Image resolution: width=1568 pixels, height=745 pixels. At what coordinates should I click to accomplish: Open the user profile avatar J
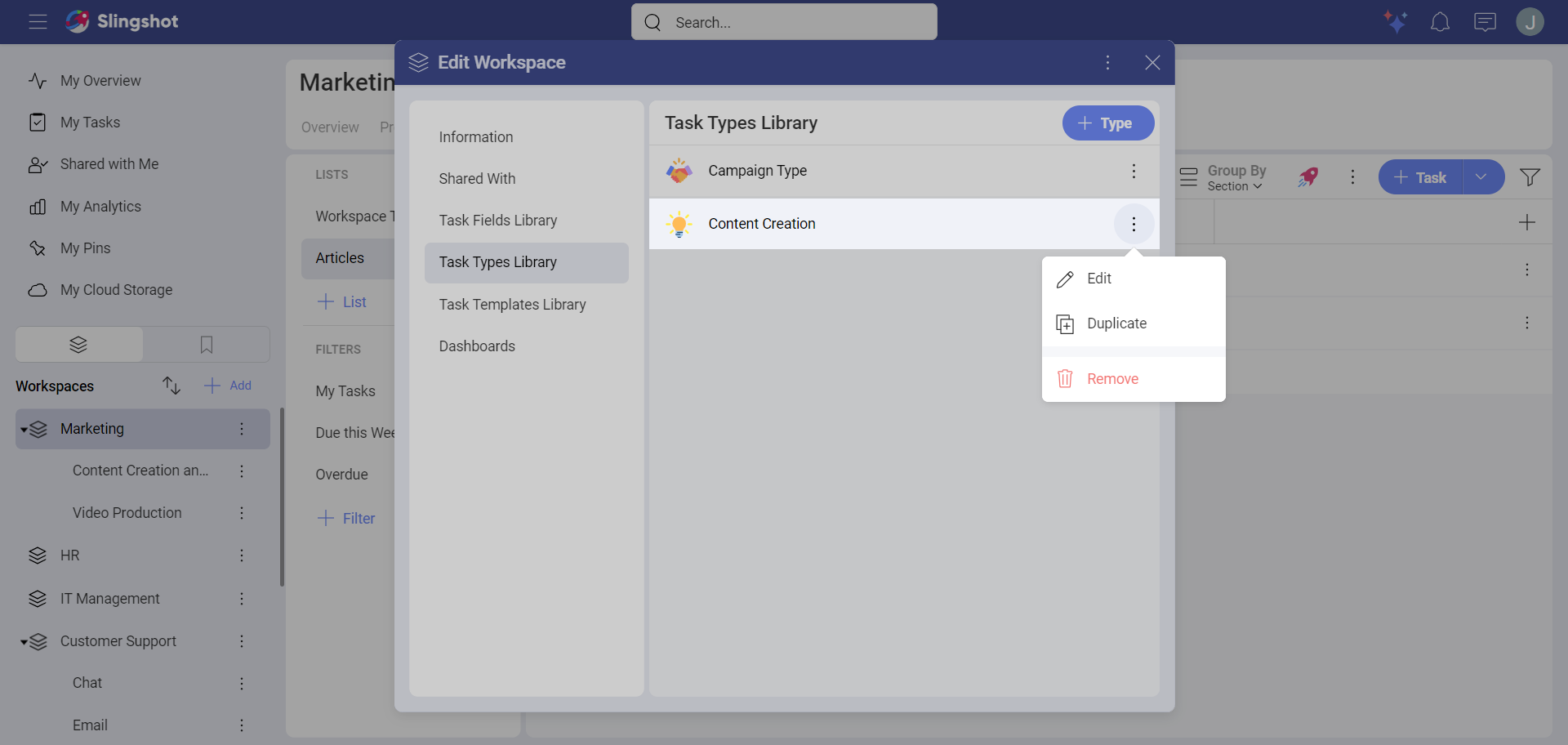click(1530, 22)
